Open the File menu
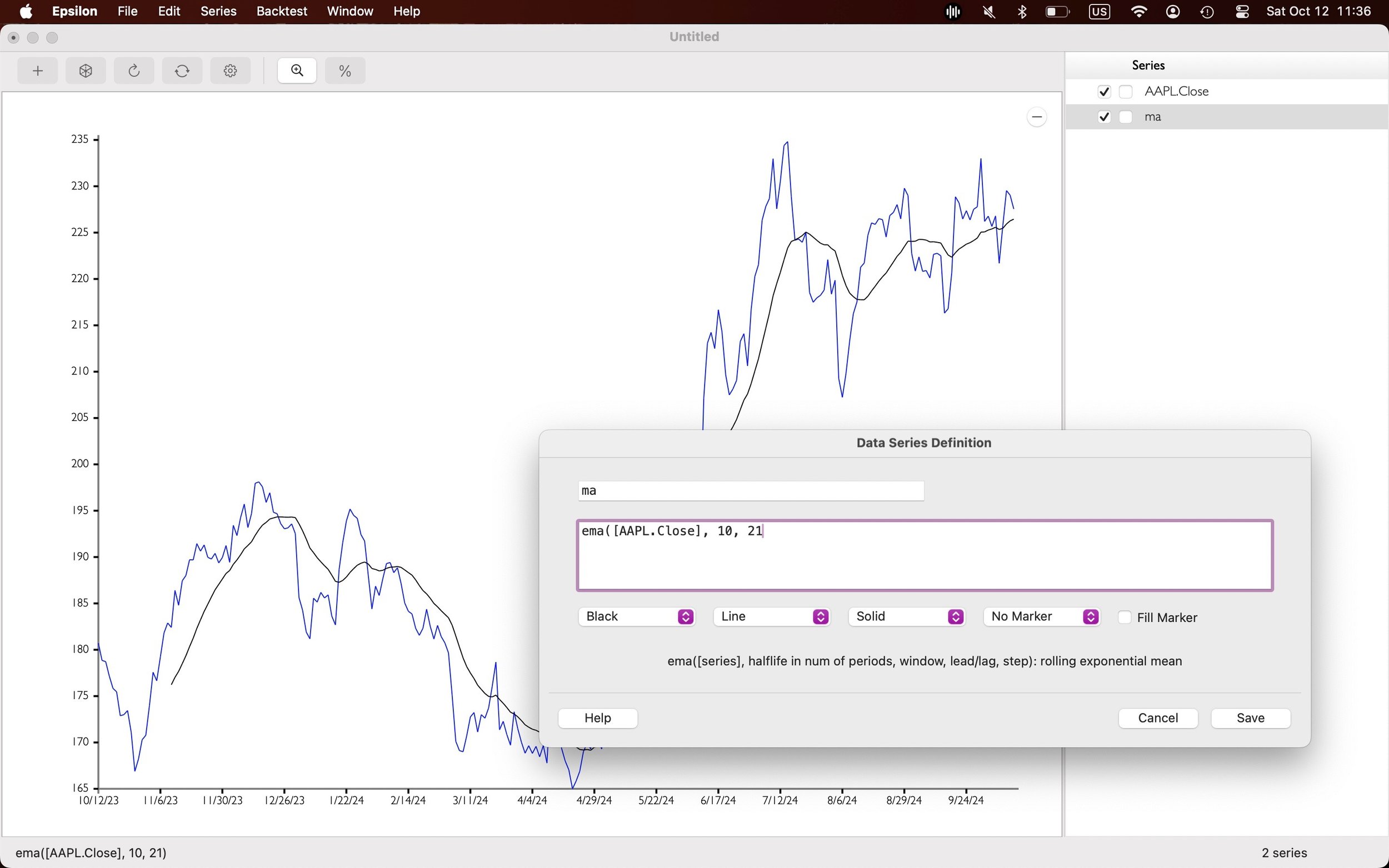The width and height of the screenshot is (1389, 868). 127,12
